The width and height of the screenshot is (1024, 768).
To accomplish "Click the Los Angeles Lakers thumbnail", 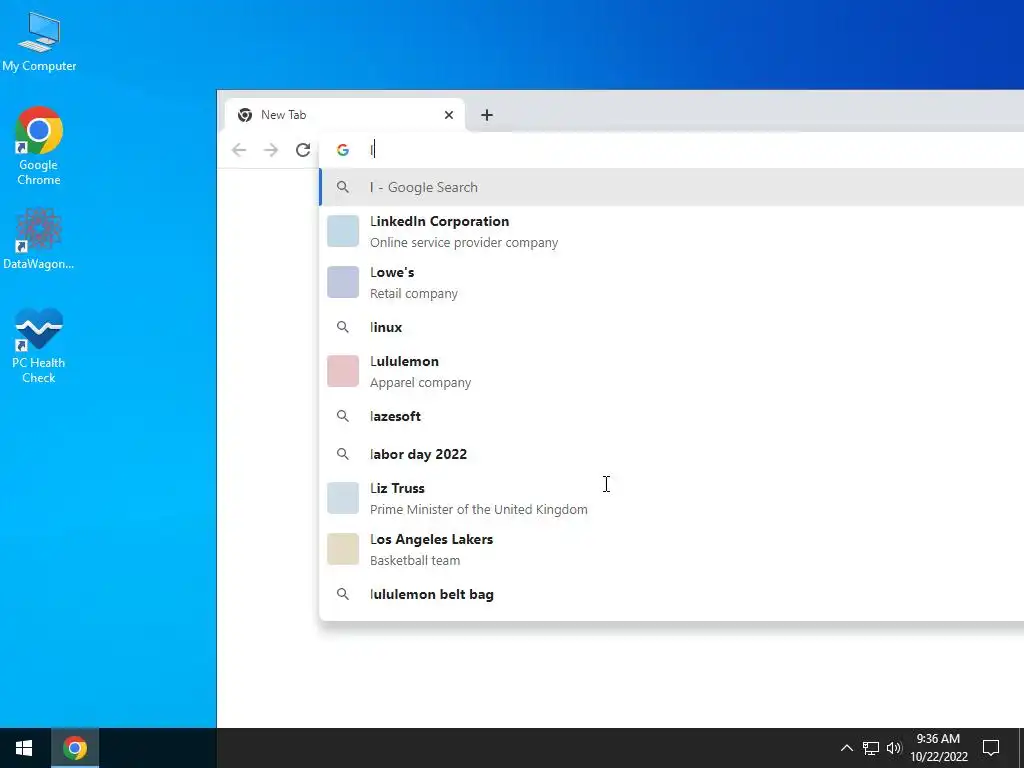I will pos(343,549).
